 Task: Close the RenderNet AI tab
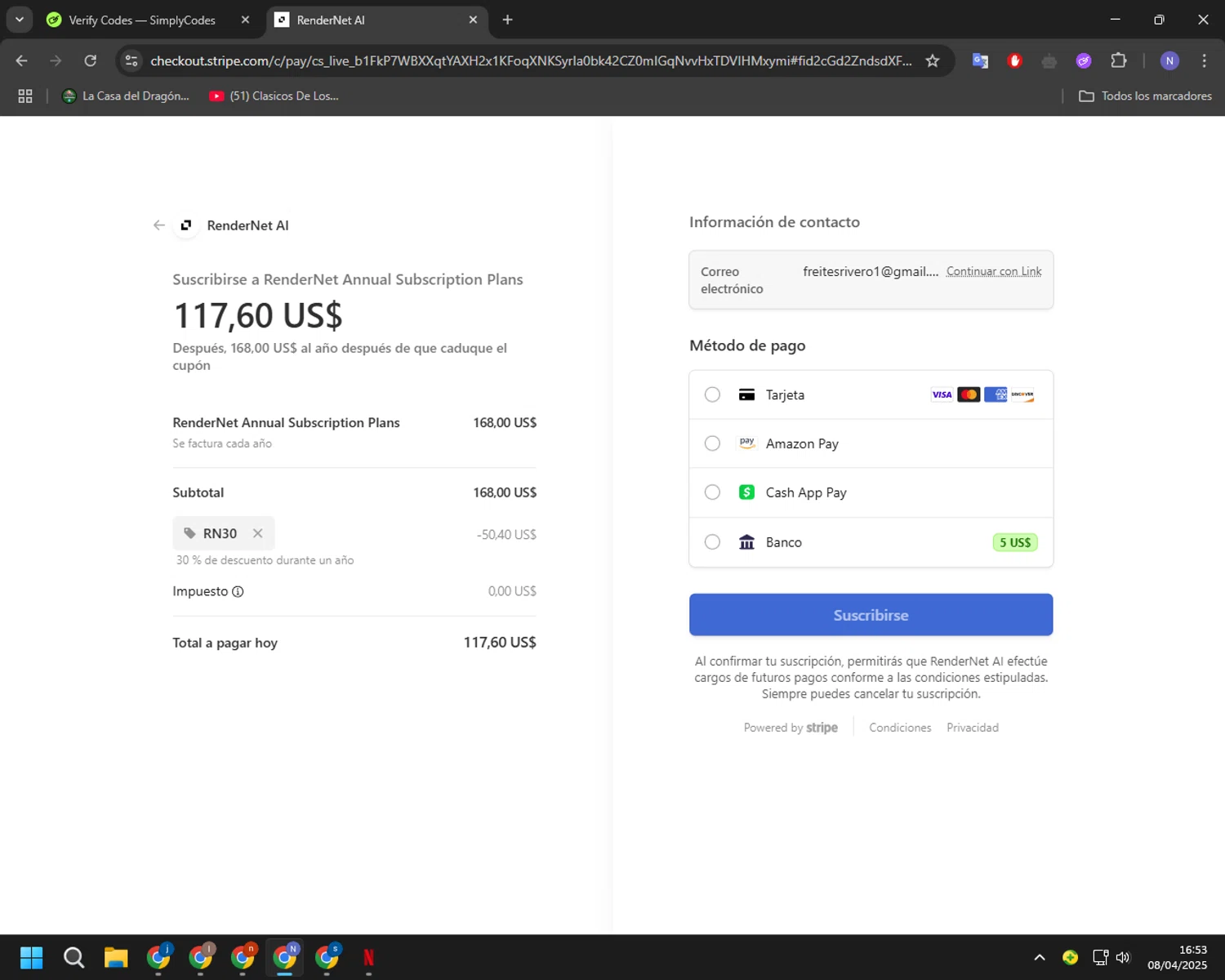[x=473, y=20]
